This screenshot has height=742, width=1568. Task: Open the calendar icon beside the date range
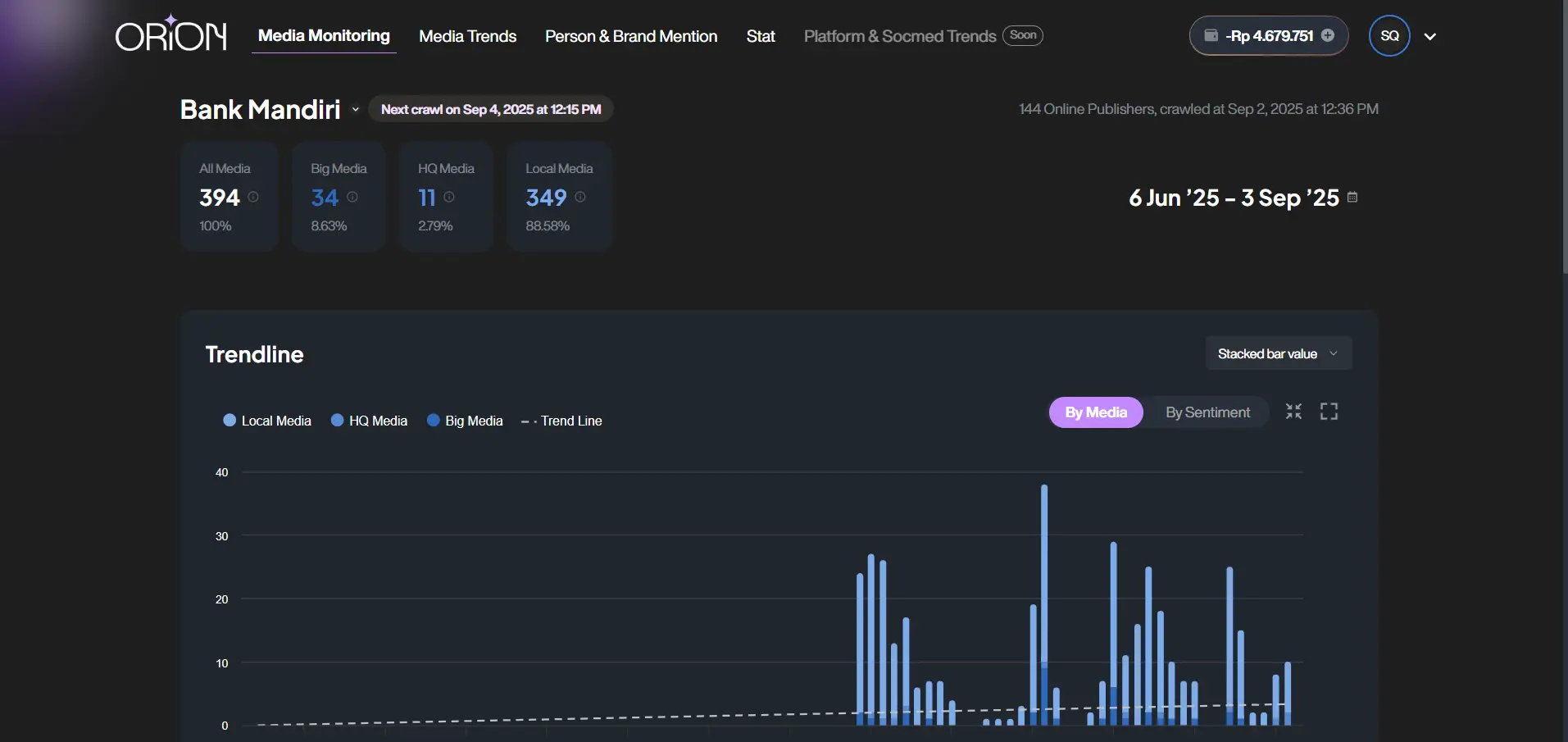coord(1352,197)
